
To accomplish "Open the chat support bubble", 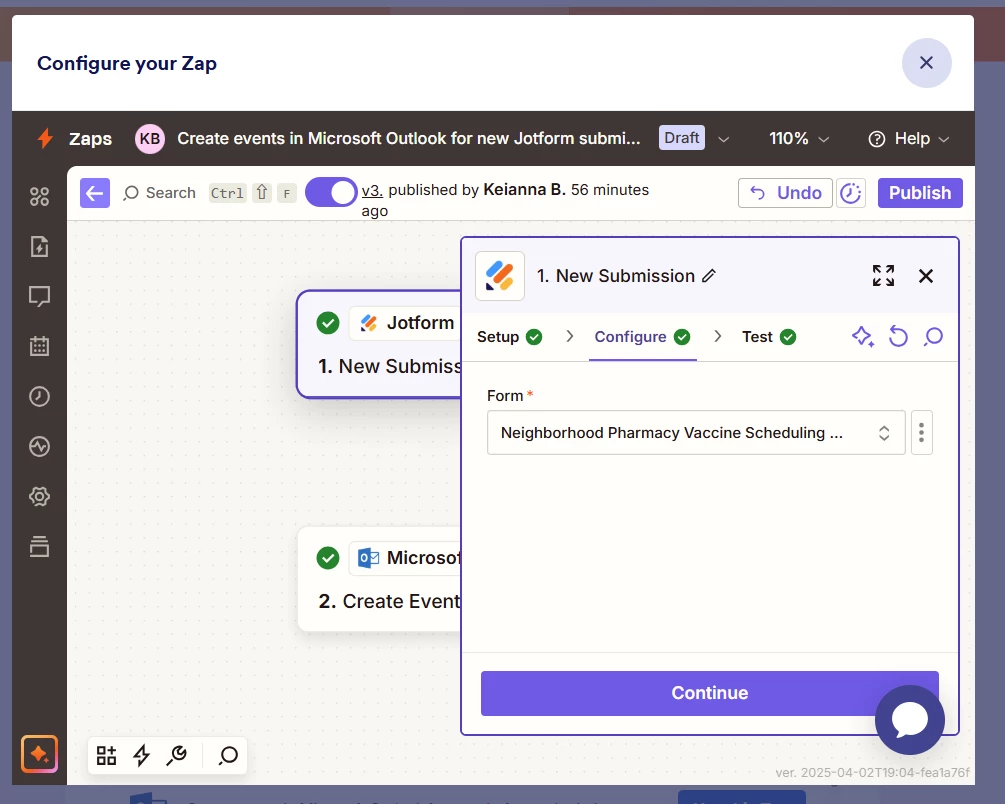I will tap(909, 719).
